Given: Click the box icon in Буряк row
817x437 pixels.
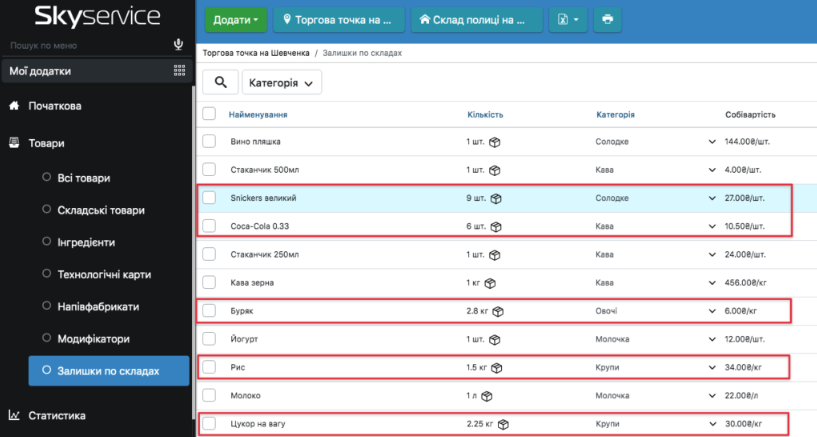Looking at the screenshot, I should pos(499,312).
